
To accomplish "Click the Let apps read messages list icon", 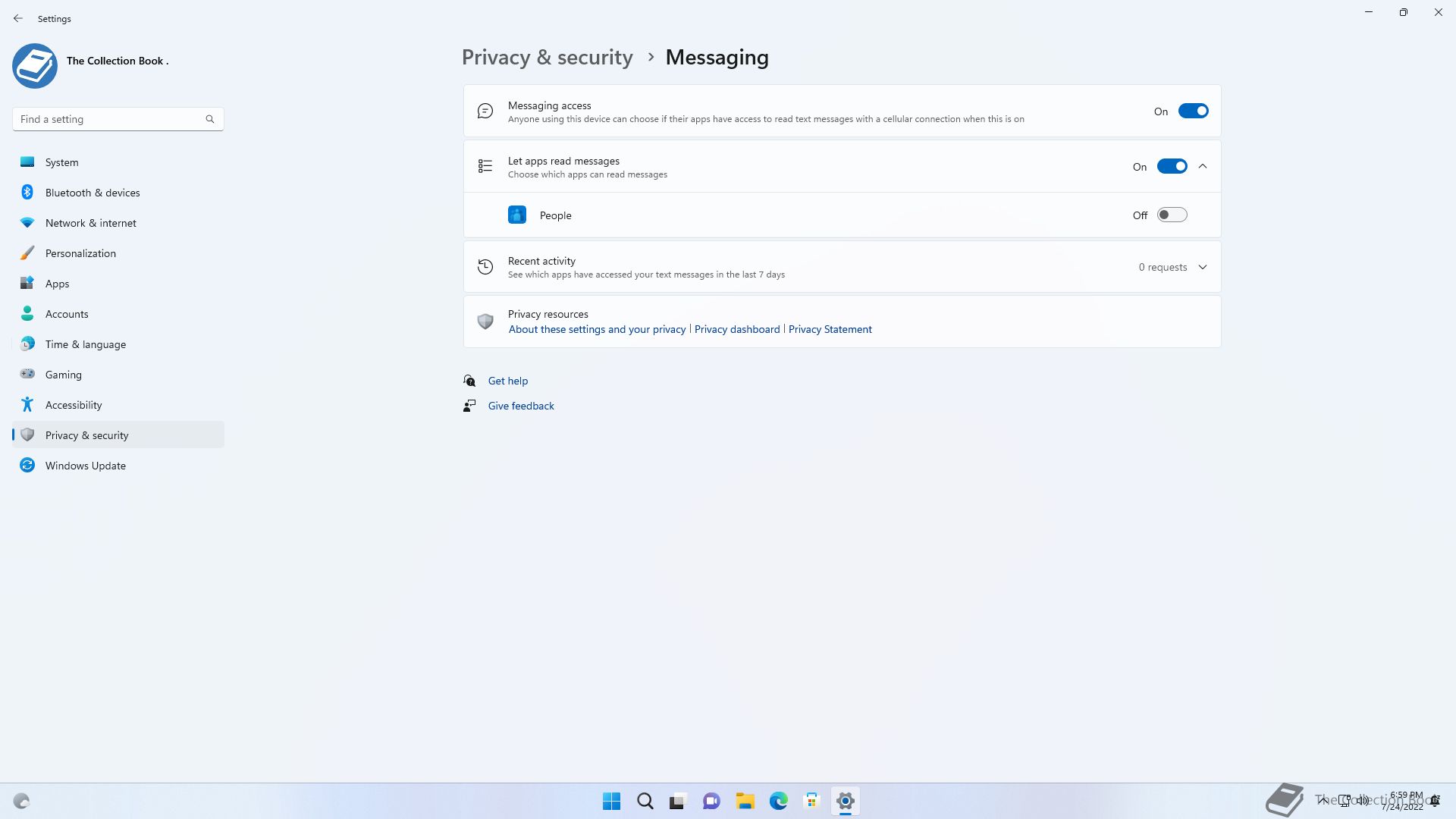I will [485, 166].
